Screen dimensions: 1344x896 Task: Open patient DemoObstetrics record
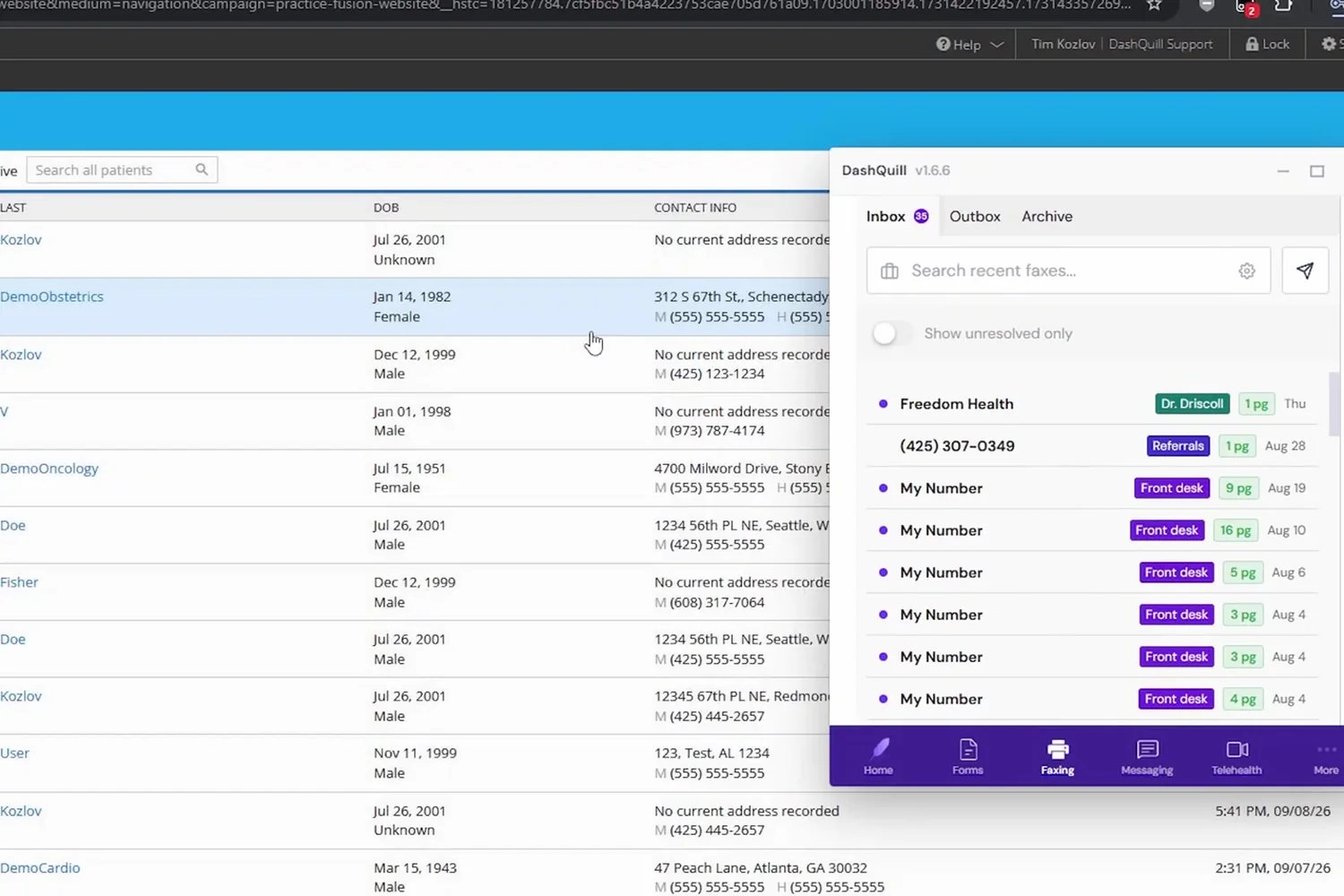[52, 297]
